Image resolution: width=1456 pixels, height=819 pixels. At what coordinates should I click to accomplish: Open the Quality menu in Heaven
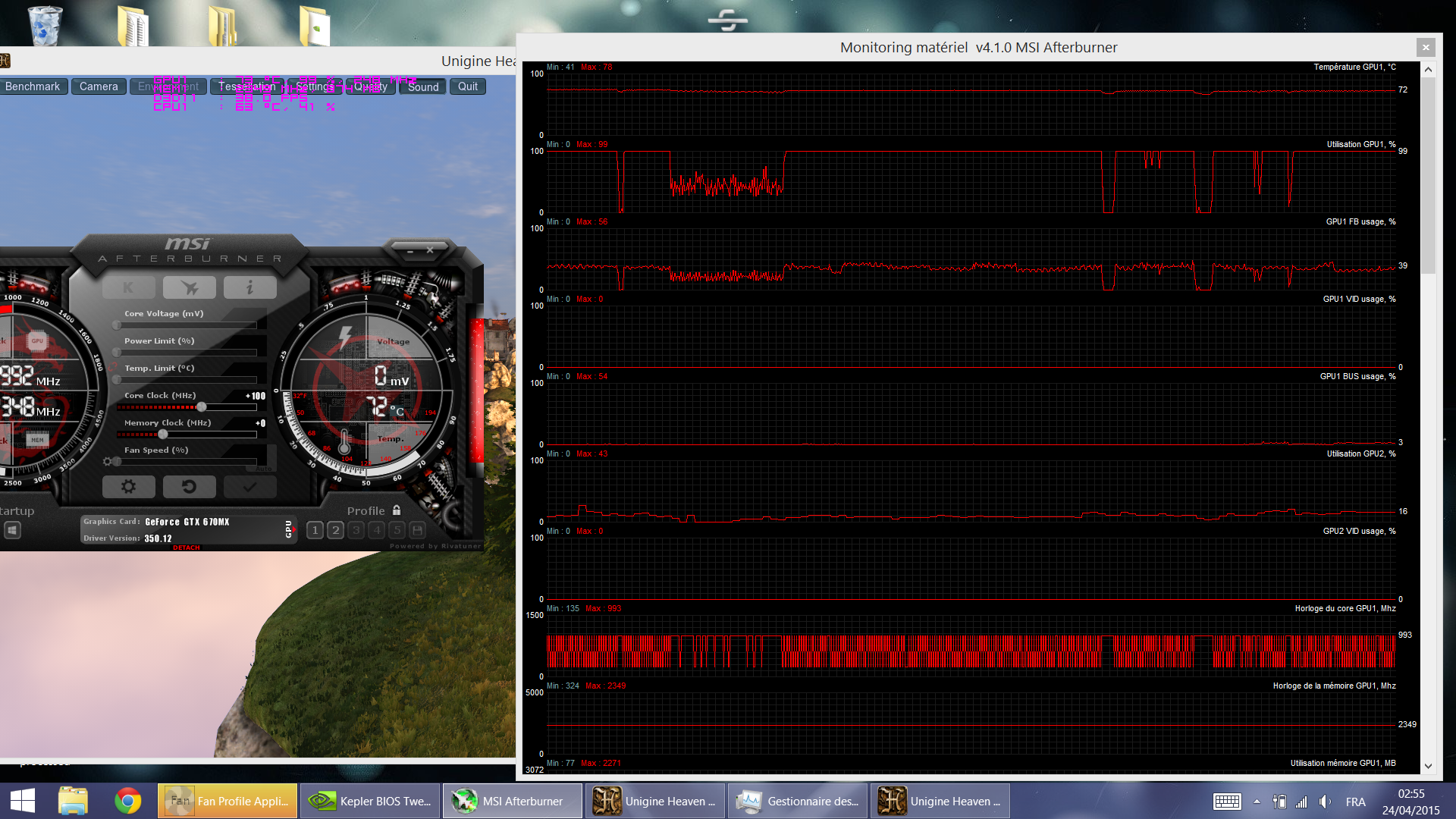pos(371,86)
